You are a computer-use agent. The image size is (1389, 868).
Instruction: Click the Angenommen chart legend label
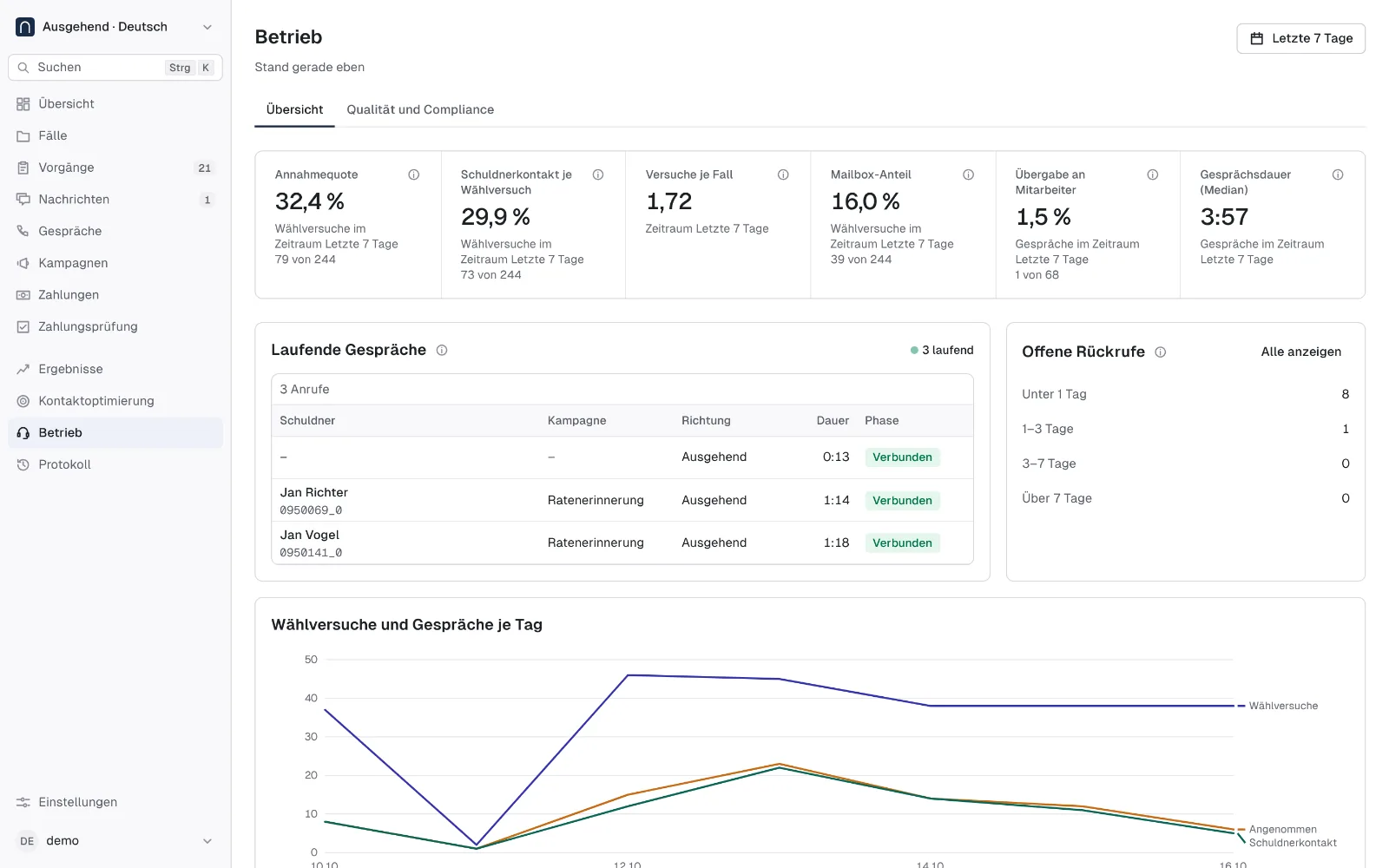point(1282,830)
